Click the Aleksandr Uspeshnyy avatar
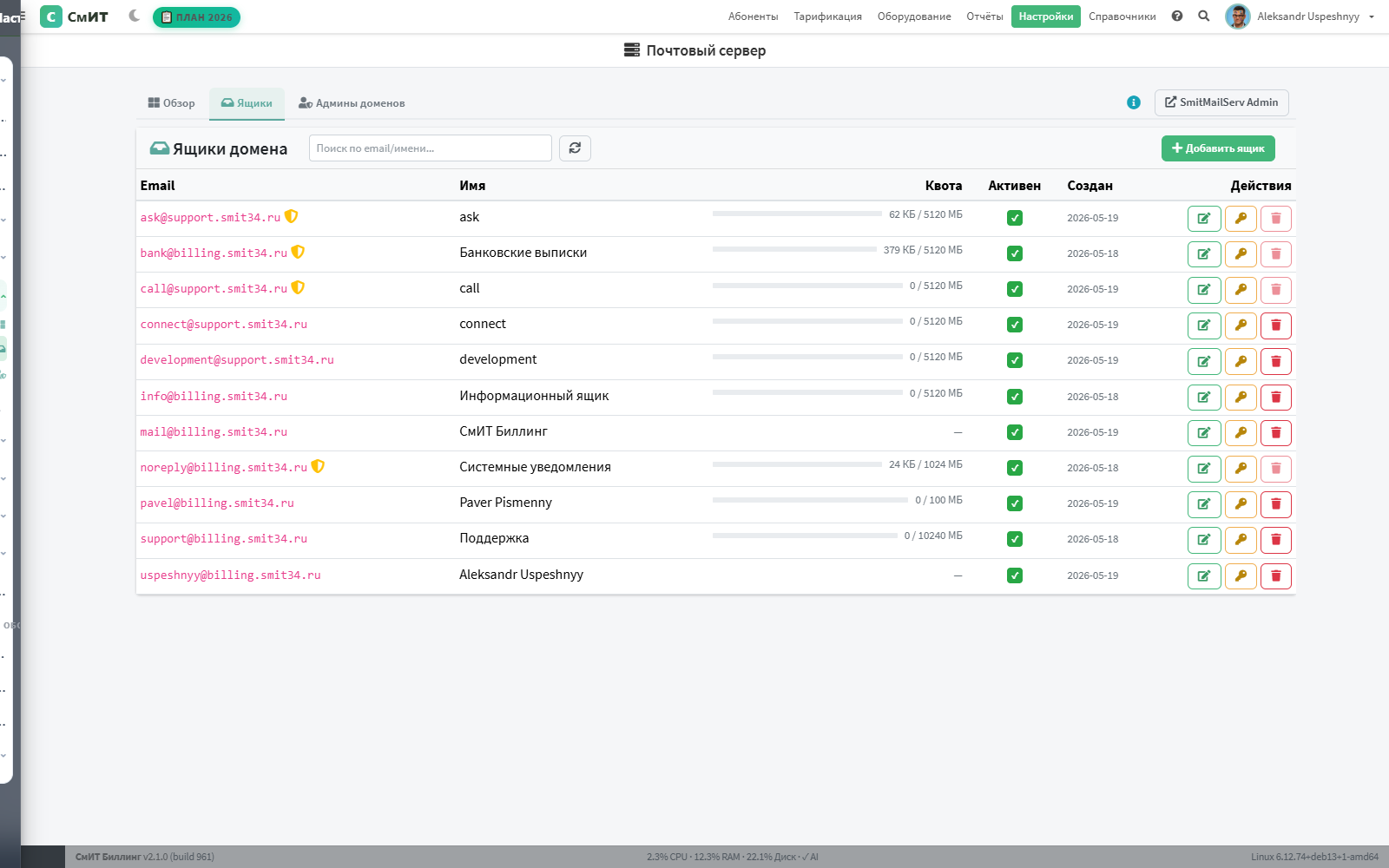1389x868 pixels. (1238, 16)
